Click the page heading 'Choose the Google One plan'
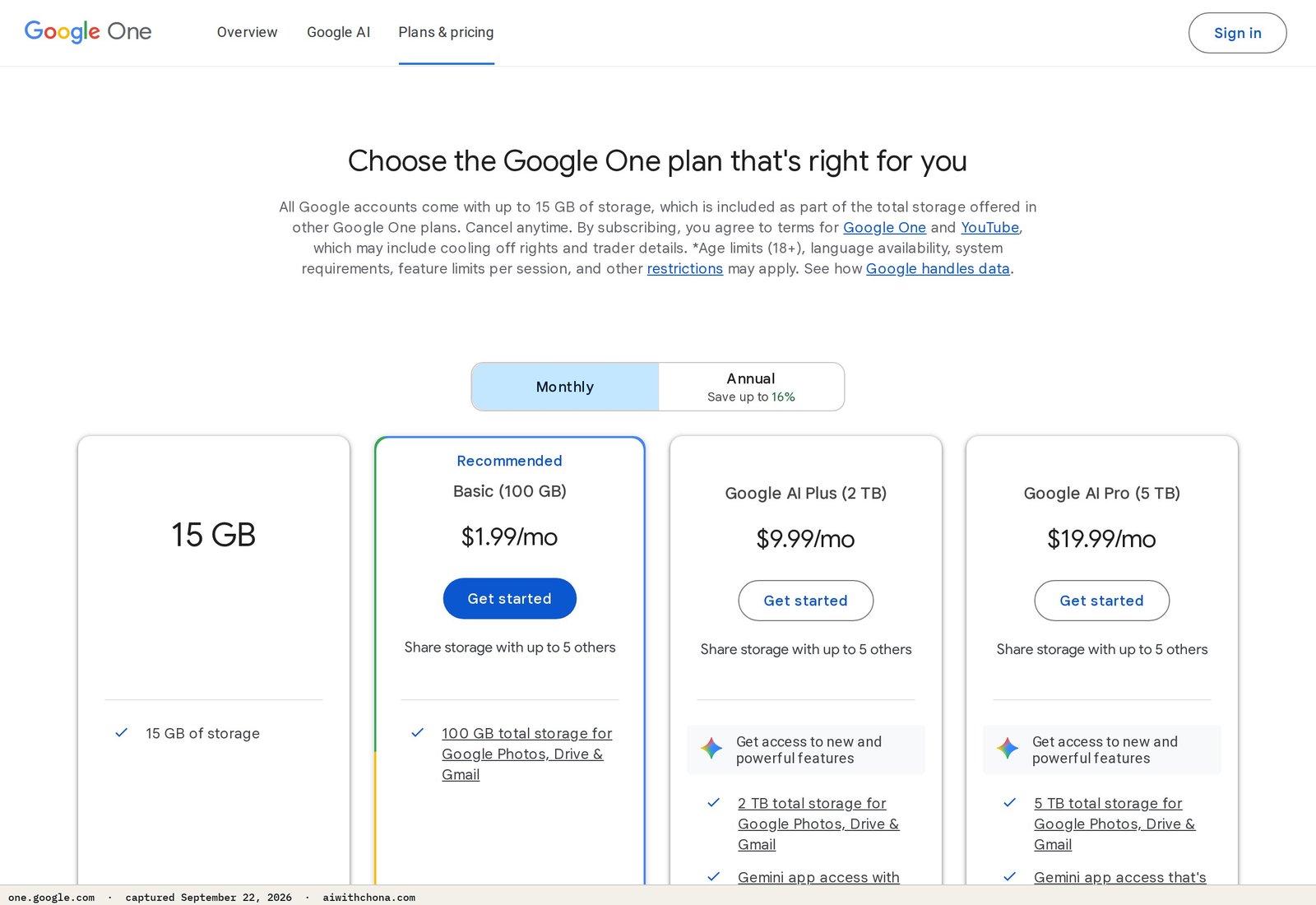The height and width of the screenshot is (905, 1316). (657, 161)
